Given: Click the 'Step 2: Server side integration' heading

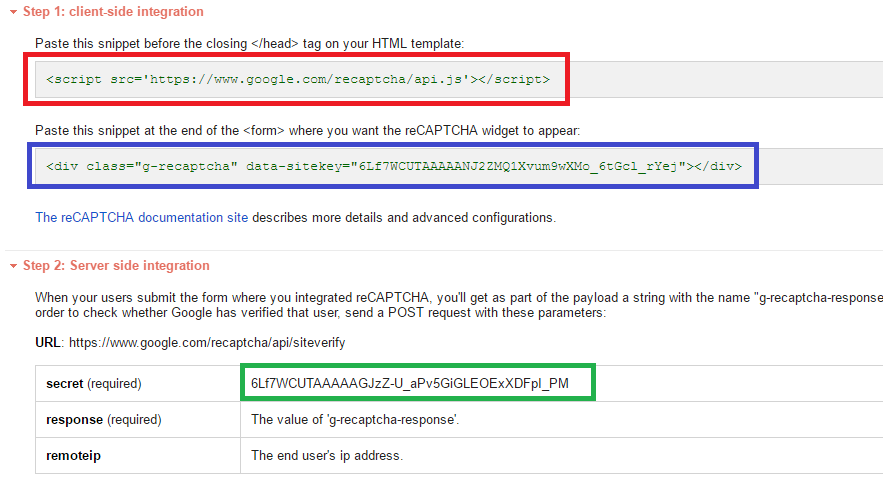Looking at the screenshot, I should 116,265.
